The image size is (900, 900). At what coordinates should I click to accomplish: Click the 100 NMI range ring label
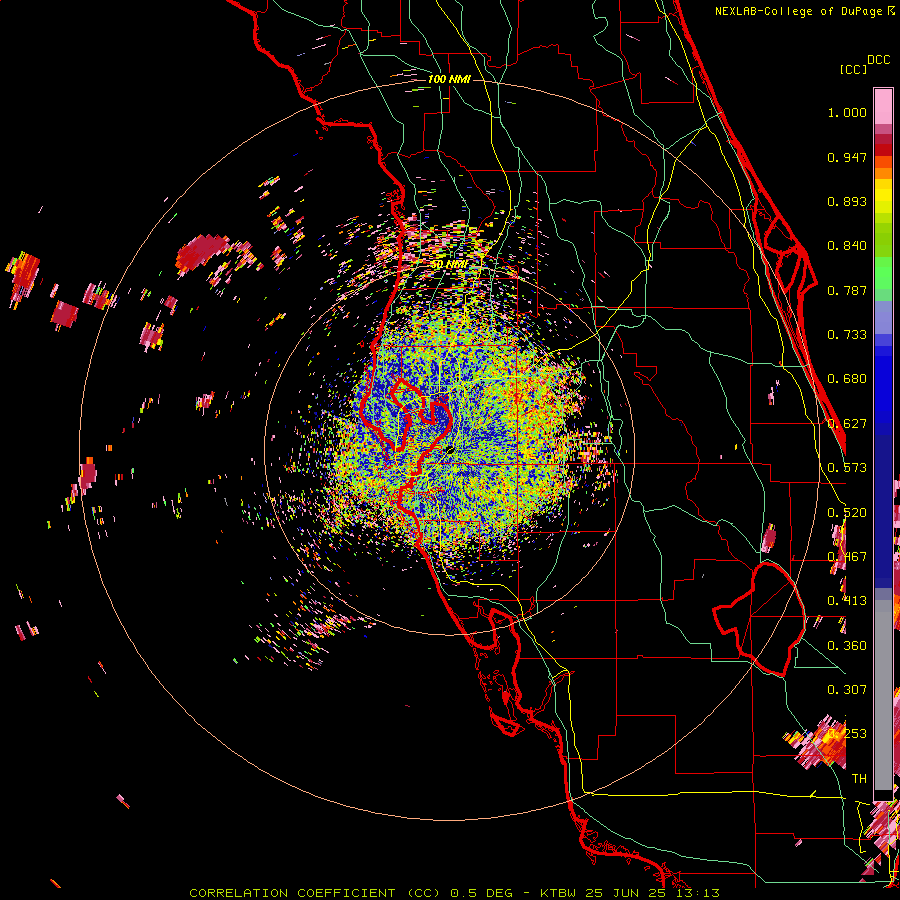pyautogui.click(x=449, y=79)
